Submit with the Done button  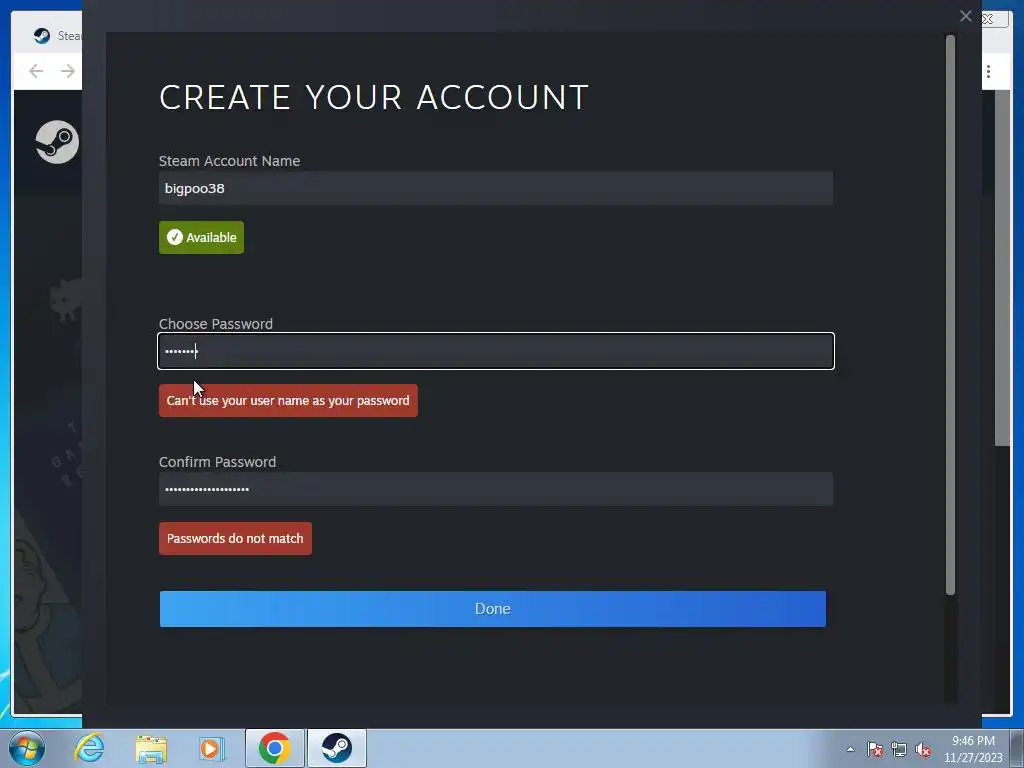[492, 609]
